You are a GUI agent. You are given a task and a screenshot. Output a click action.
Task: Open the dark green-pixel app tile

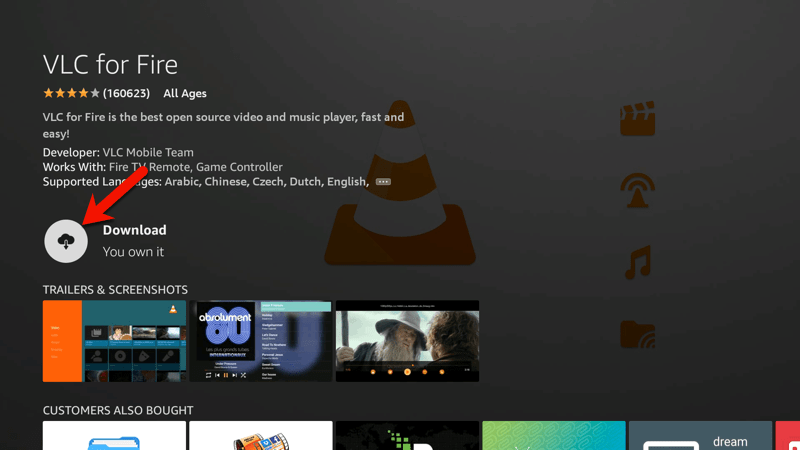[407, 435]
